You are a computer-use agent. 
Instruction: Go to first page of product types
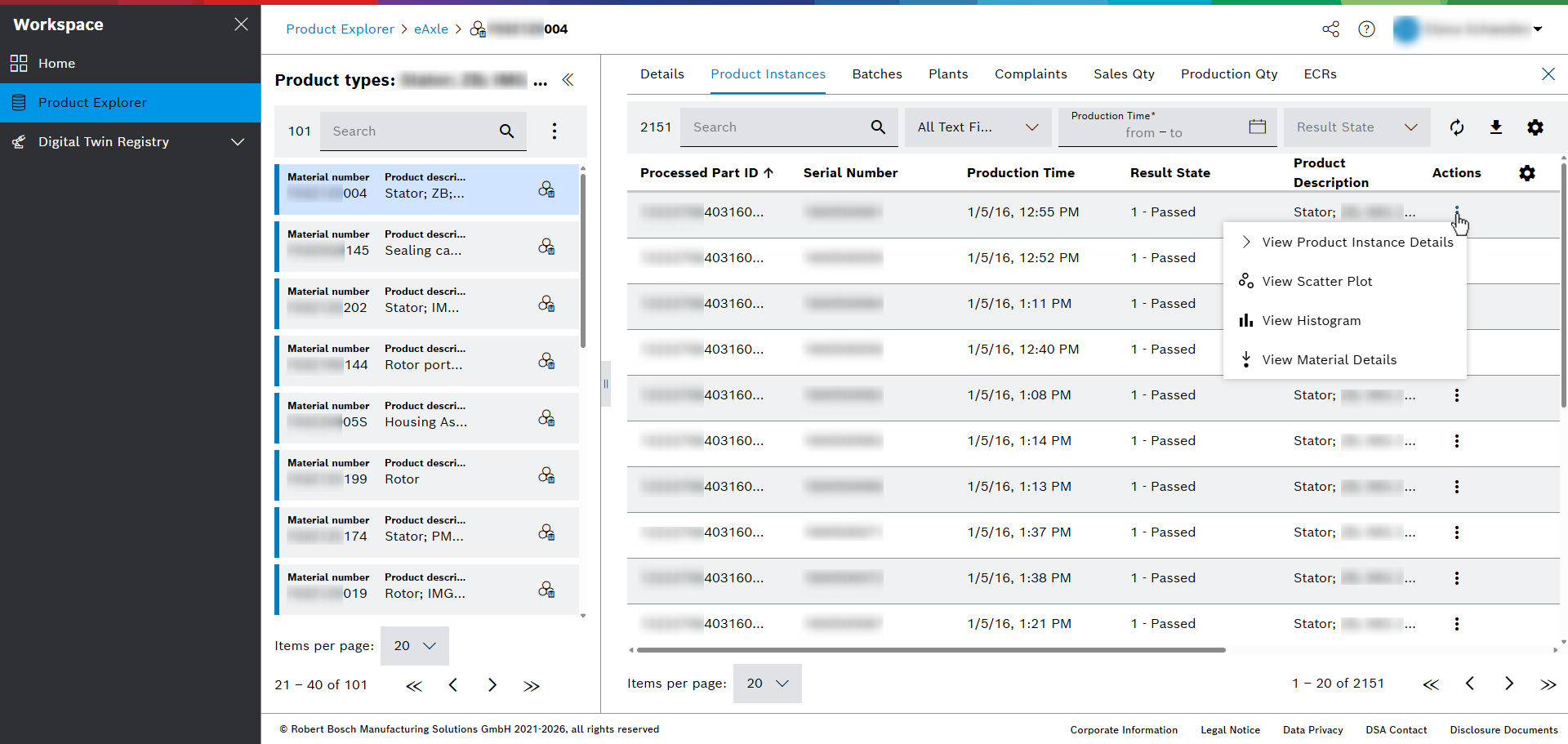coord(414,685)
